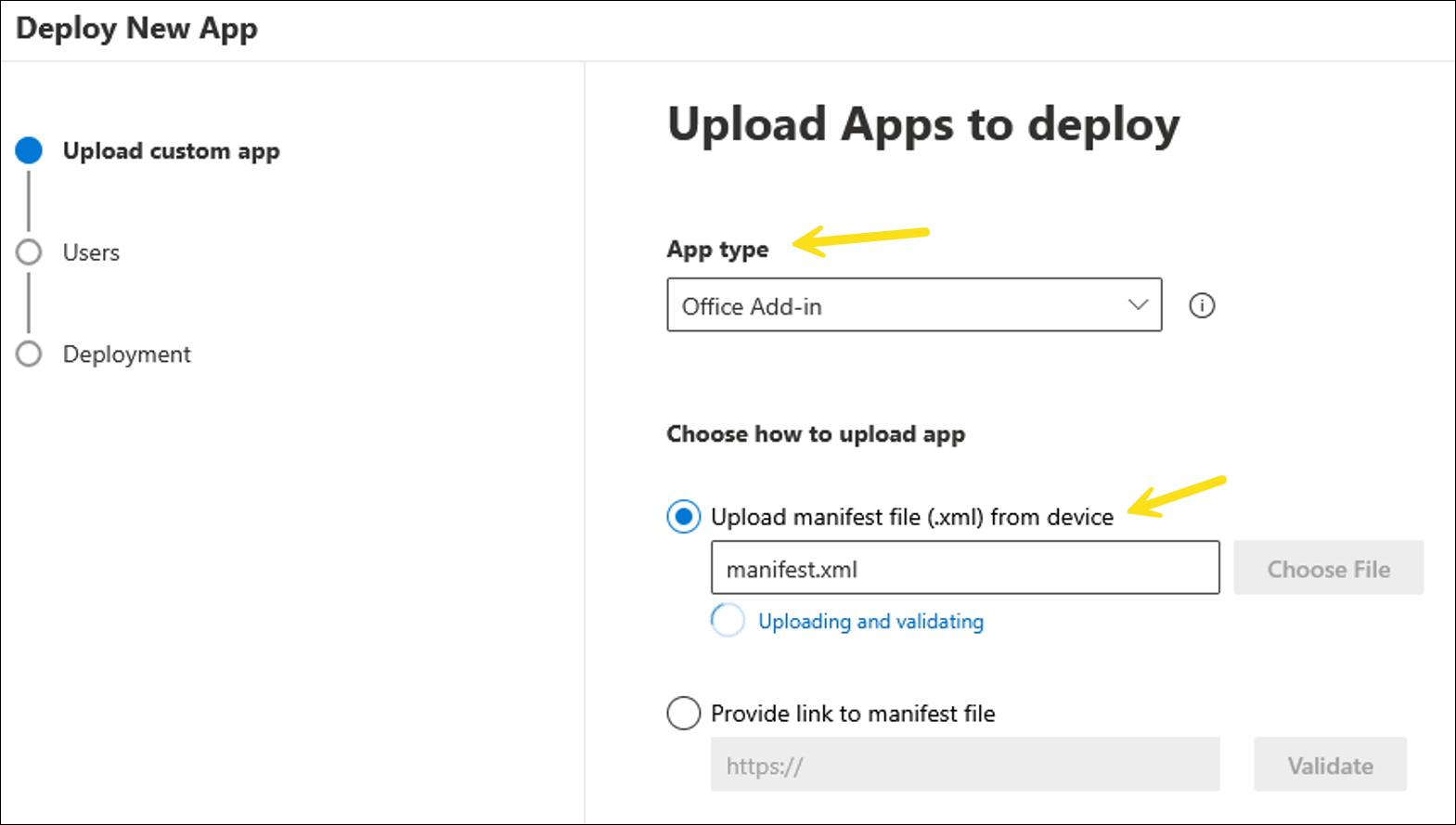This screenshot has height=825, width=1456.
Task: Click the Deployment step circle indicator
Action: (29, 354)
